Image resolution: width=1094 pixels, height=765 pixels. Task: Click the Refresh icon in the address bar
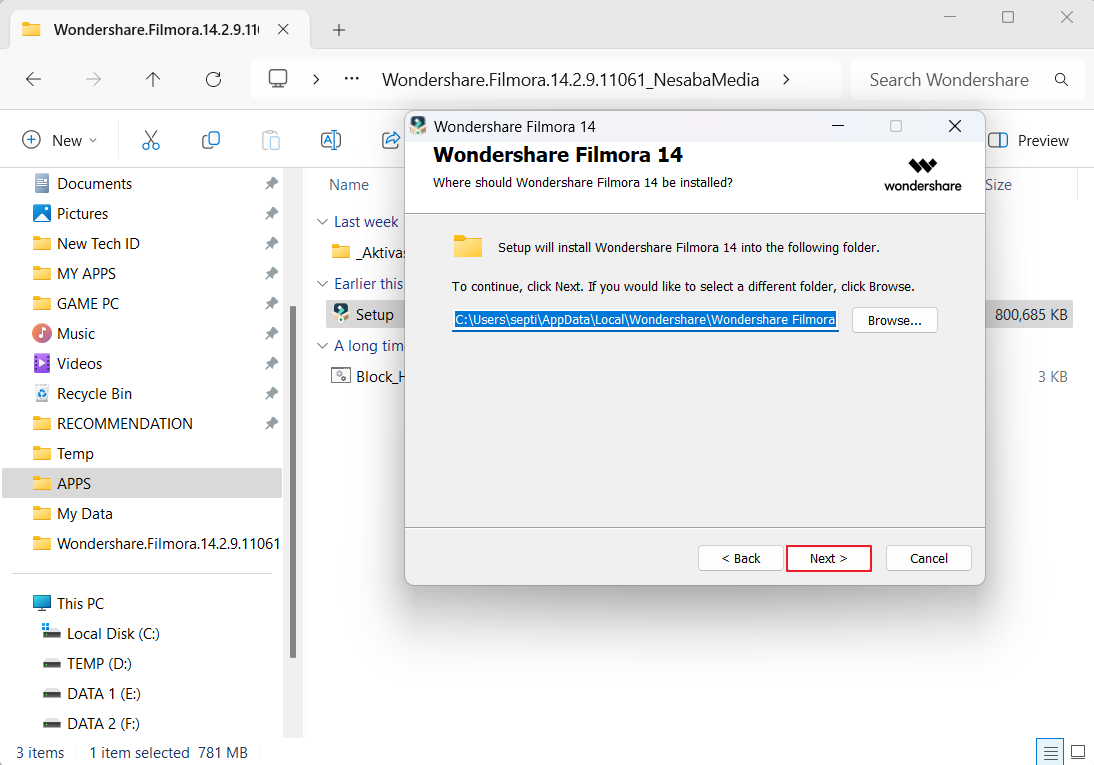(213, 79)
